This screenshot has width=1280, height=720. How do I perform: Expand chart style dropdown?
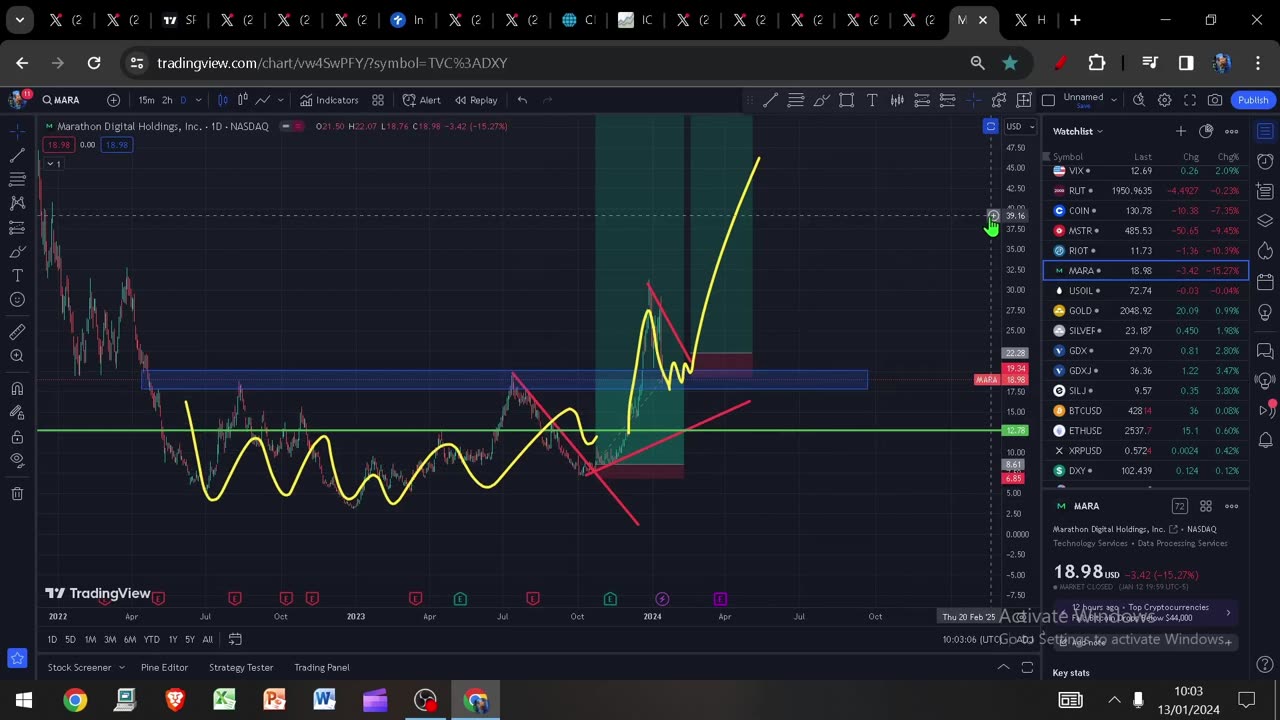(280, 100)
